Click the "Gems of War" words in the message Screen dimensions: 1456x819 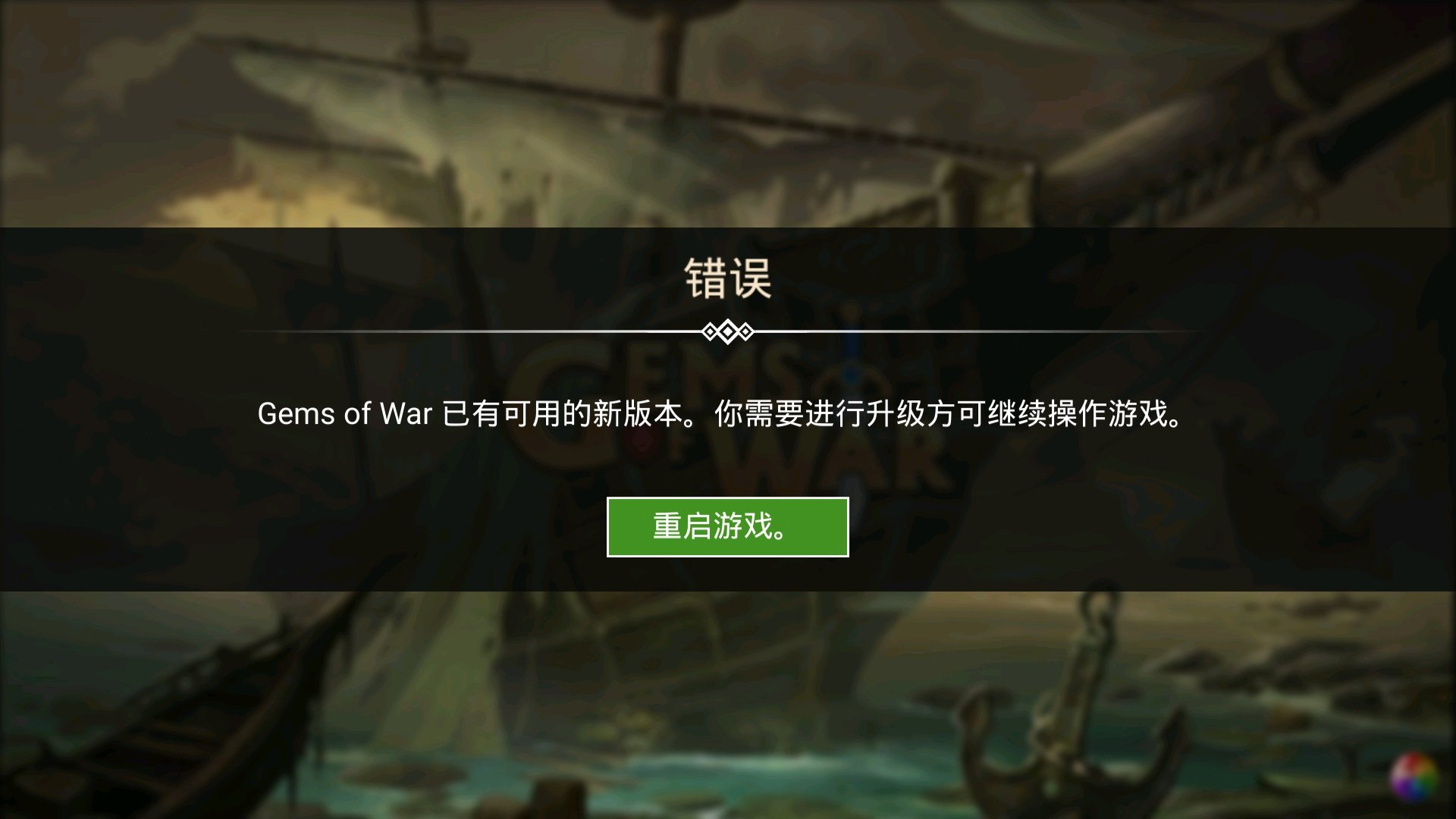point(345,413)
